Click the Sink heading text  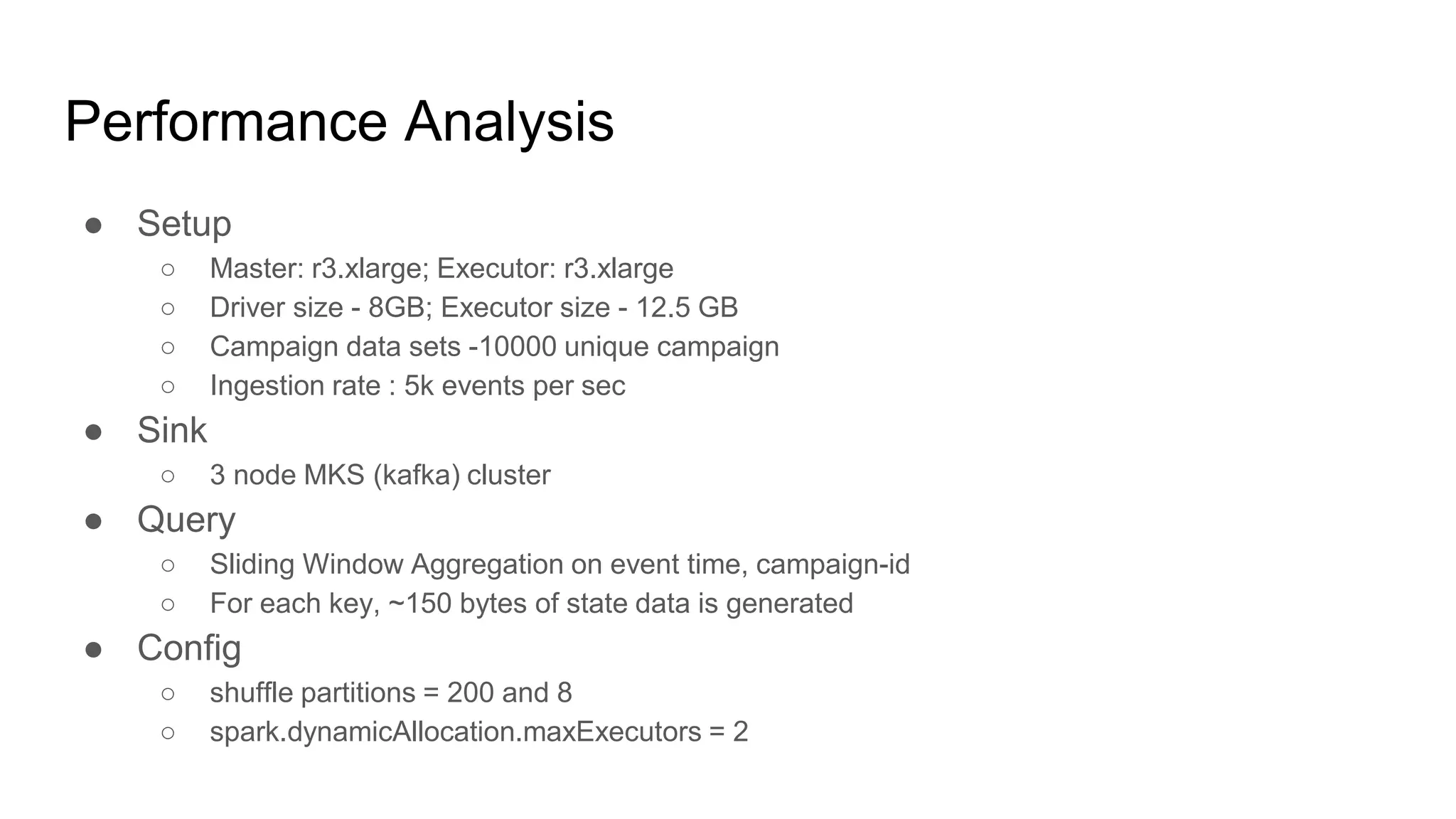pos(172,430)
